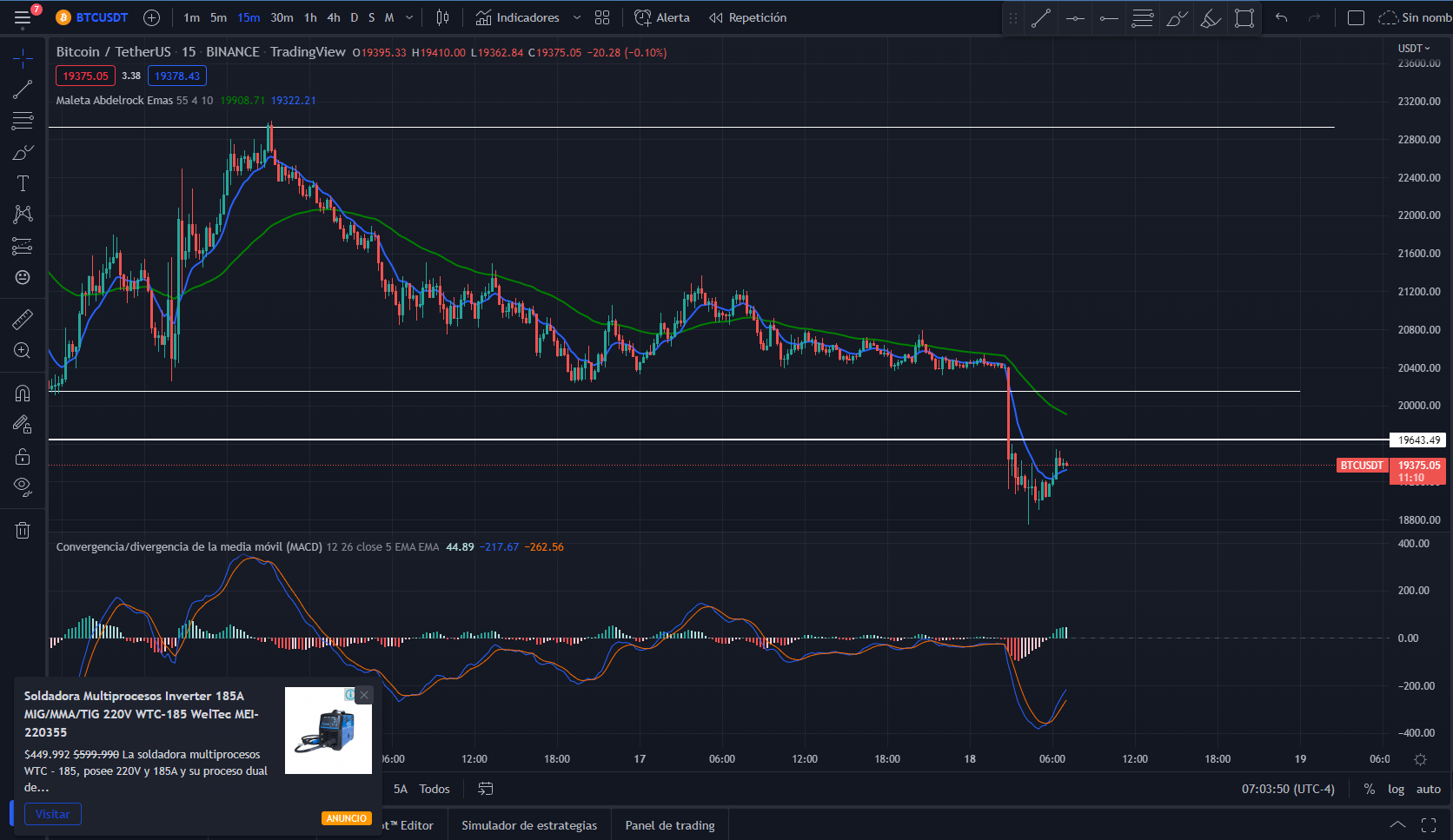Activate the zoom in tool
This screenshot has height=840, width=1453.
click(23, 351)
